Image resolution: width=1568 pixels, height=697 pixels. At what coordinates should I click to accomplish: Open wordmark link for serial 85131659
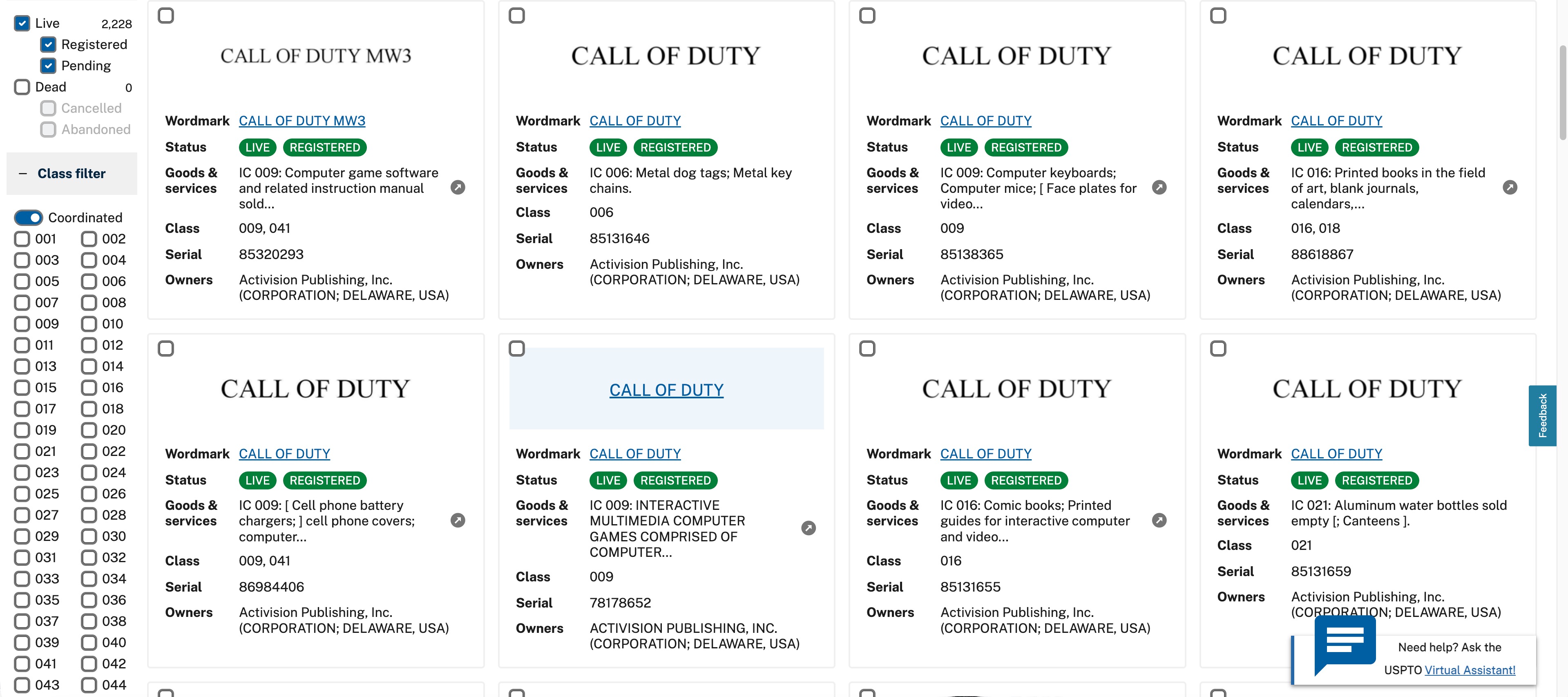[1336, 453]
